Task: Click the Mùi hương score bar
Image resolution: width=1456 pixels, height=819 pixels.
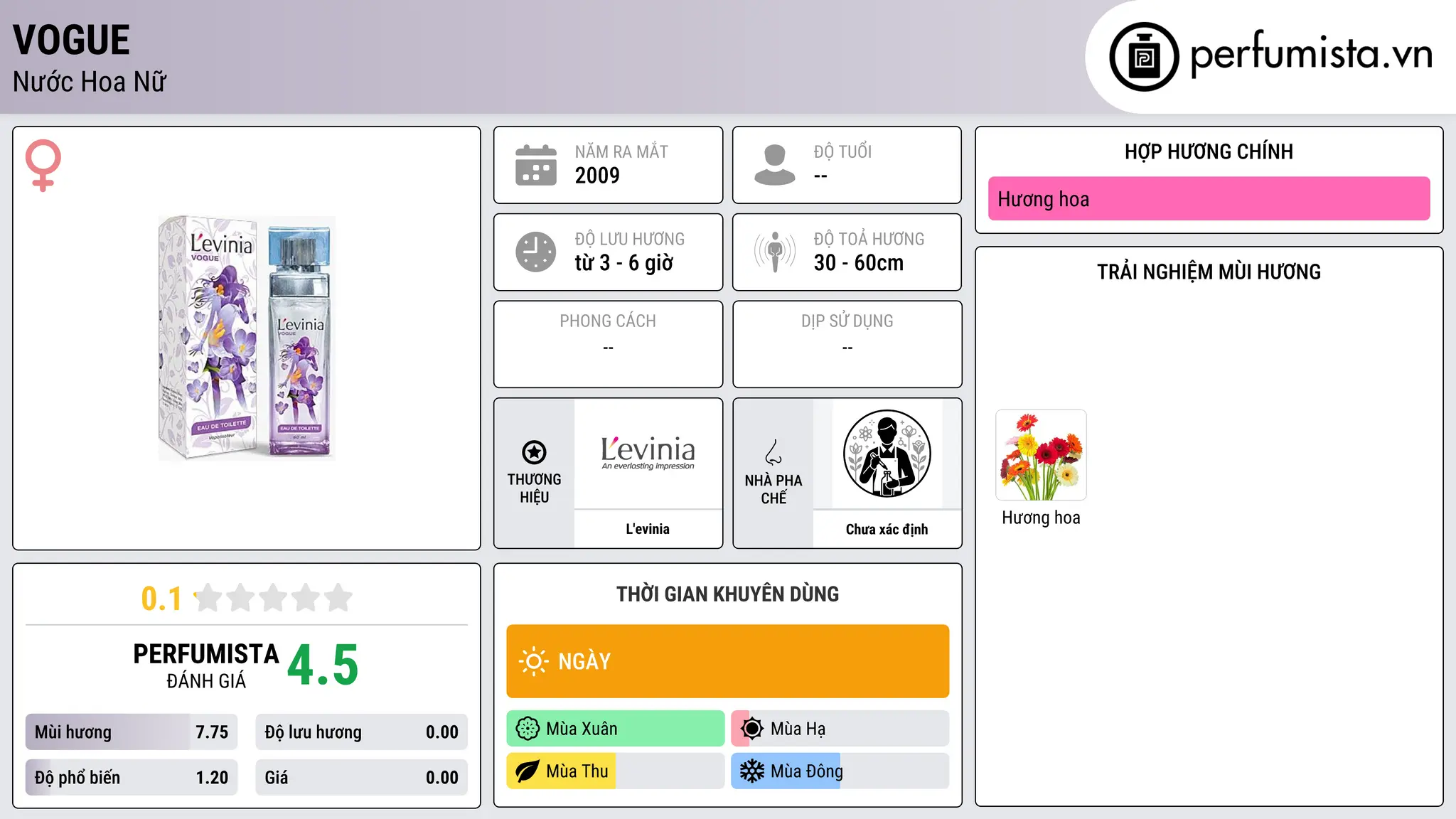Action: [132, 732]
